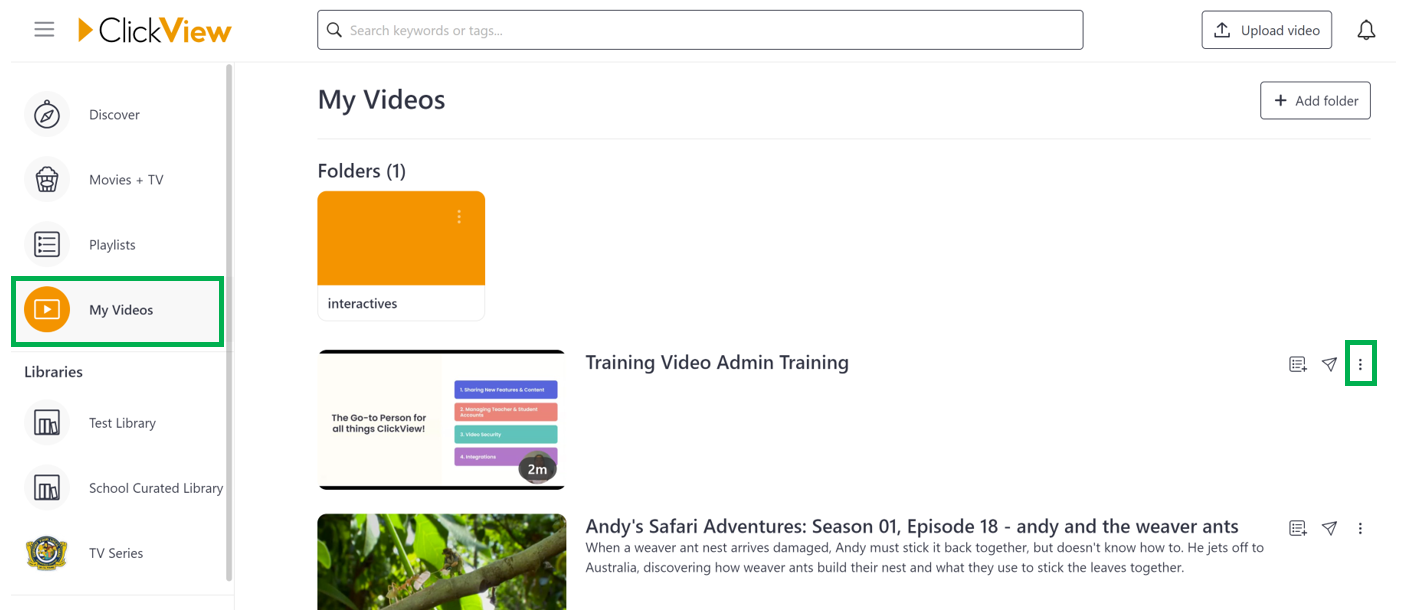
Task: Click the My Videos page heading
Action: 381,100
